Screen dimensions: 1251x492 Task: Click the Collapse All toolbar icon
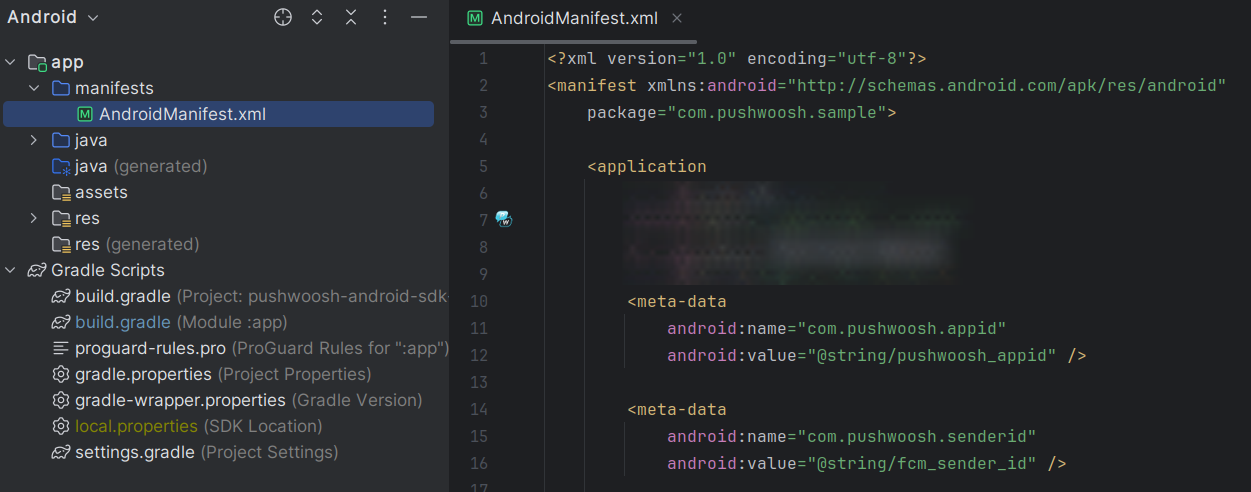[351, 17]
